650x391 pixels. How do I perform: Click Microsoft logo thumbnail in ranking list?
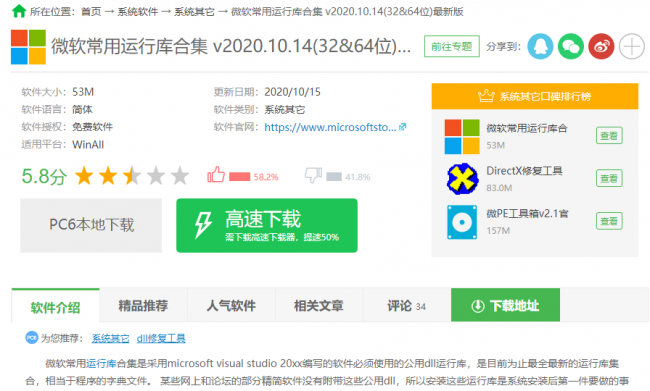462,136
